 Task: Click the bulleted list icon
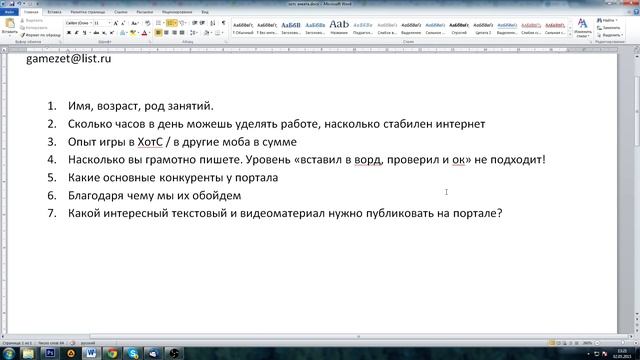click(x=159, y=23)
